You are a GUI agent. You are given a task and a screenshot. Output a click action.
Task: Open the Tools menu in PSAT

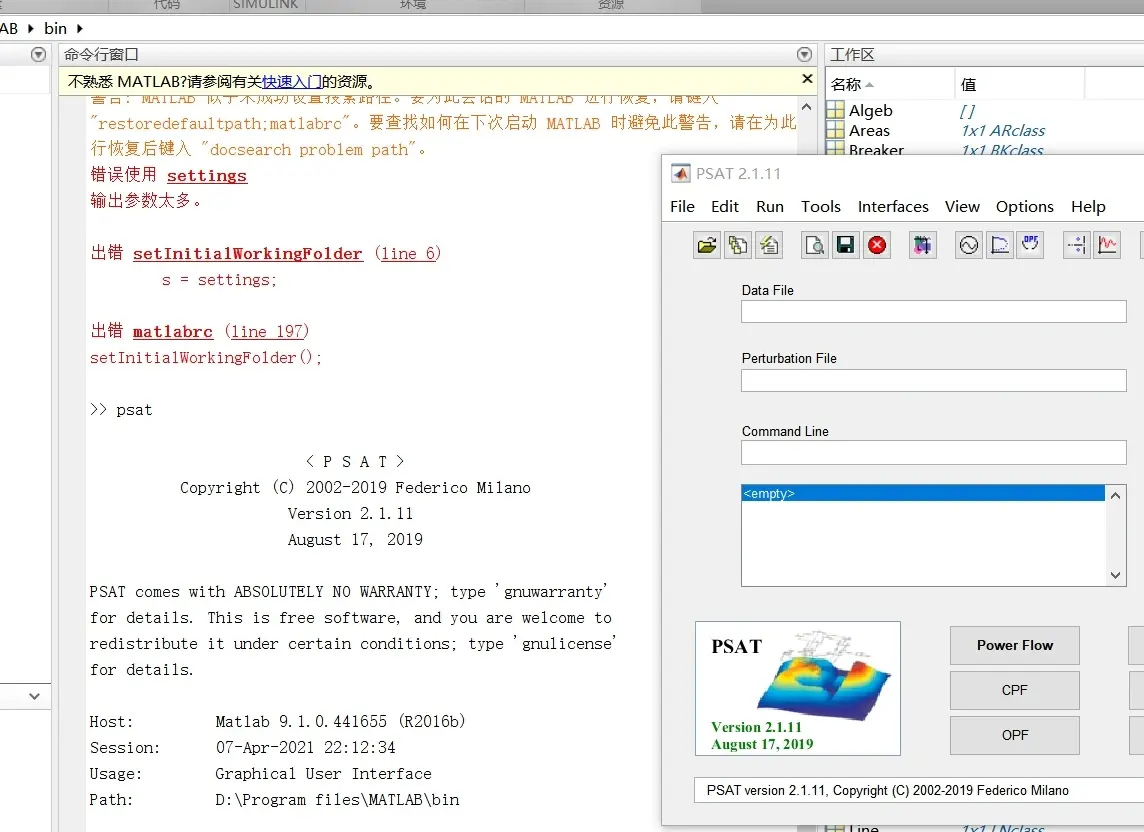[821, 207]
